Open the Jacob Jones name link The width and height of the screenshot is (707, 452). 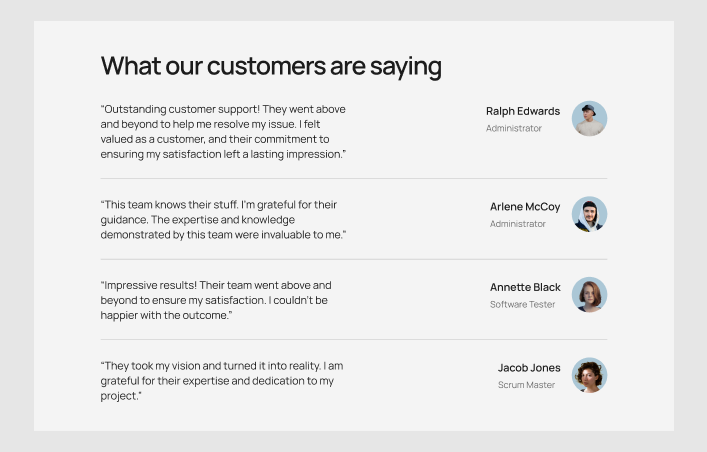click(x=529, y=367)
